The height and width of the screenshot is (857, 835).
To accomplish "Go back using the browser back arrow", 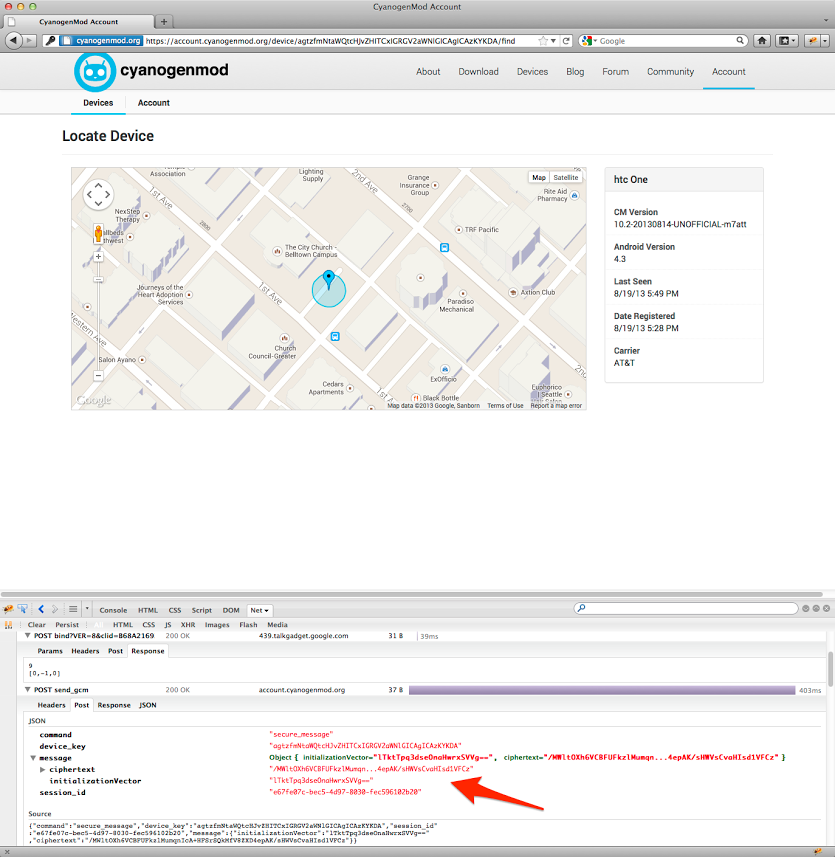I will click(x=14, y=40).
